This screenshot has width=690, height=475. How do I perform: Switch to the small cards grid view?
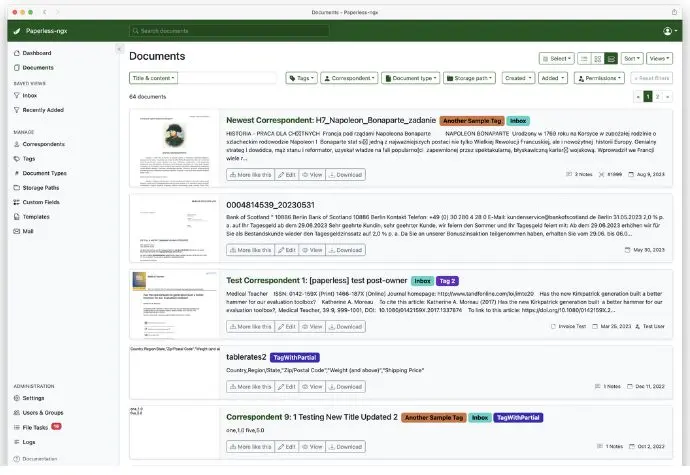coord(598,59)
